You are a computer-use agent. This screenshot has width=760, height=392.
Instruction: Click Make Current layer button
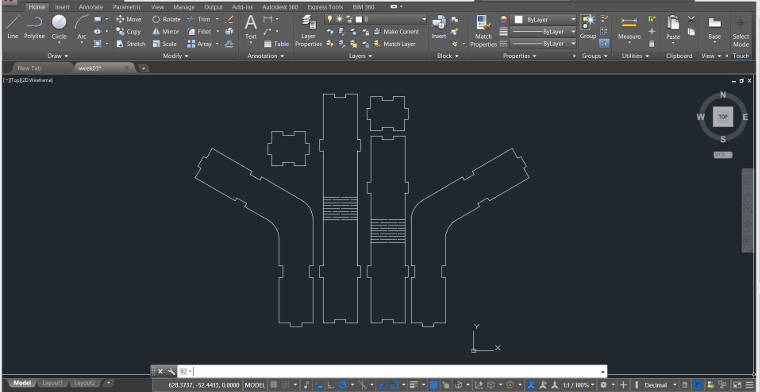pos(396,31)
